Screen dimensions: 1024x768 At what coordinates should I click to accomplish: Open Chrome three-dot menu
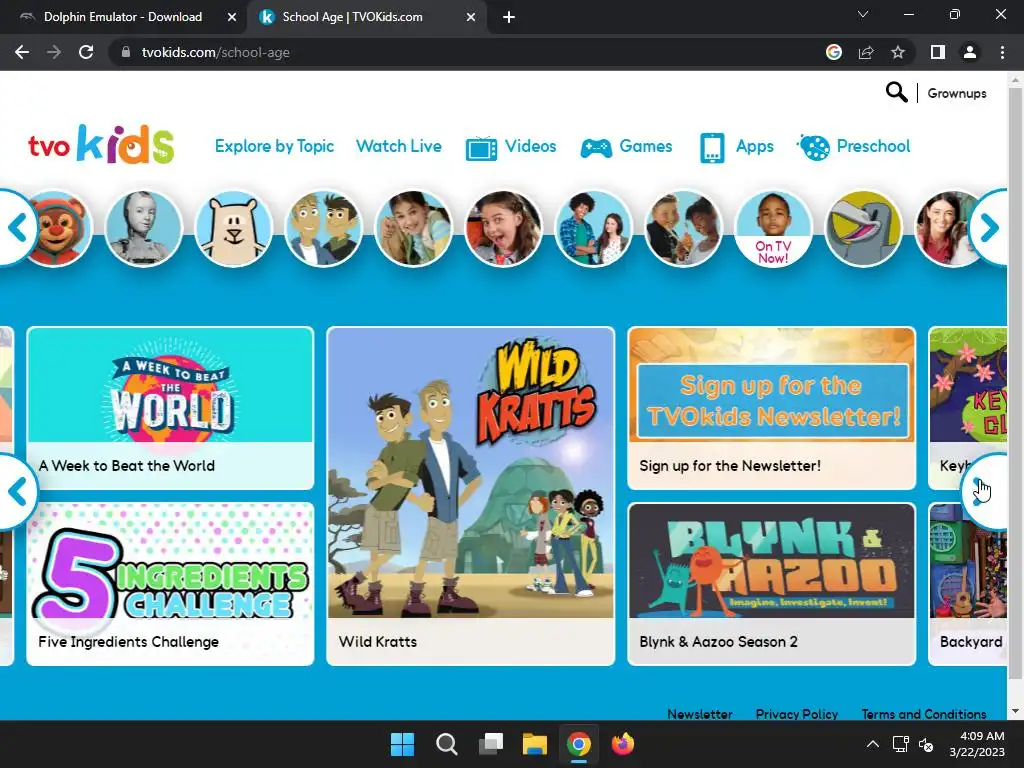pos(1002,52)
